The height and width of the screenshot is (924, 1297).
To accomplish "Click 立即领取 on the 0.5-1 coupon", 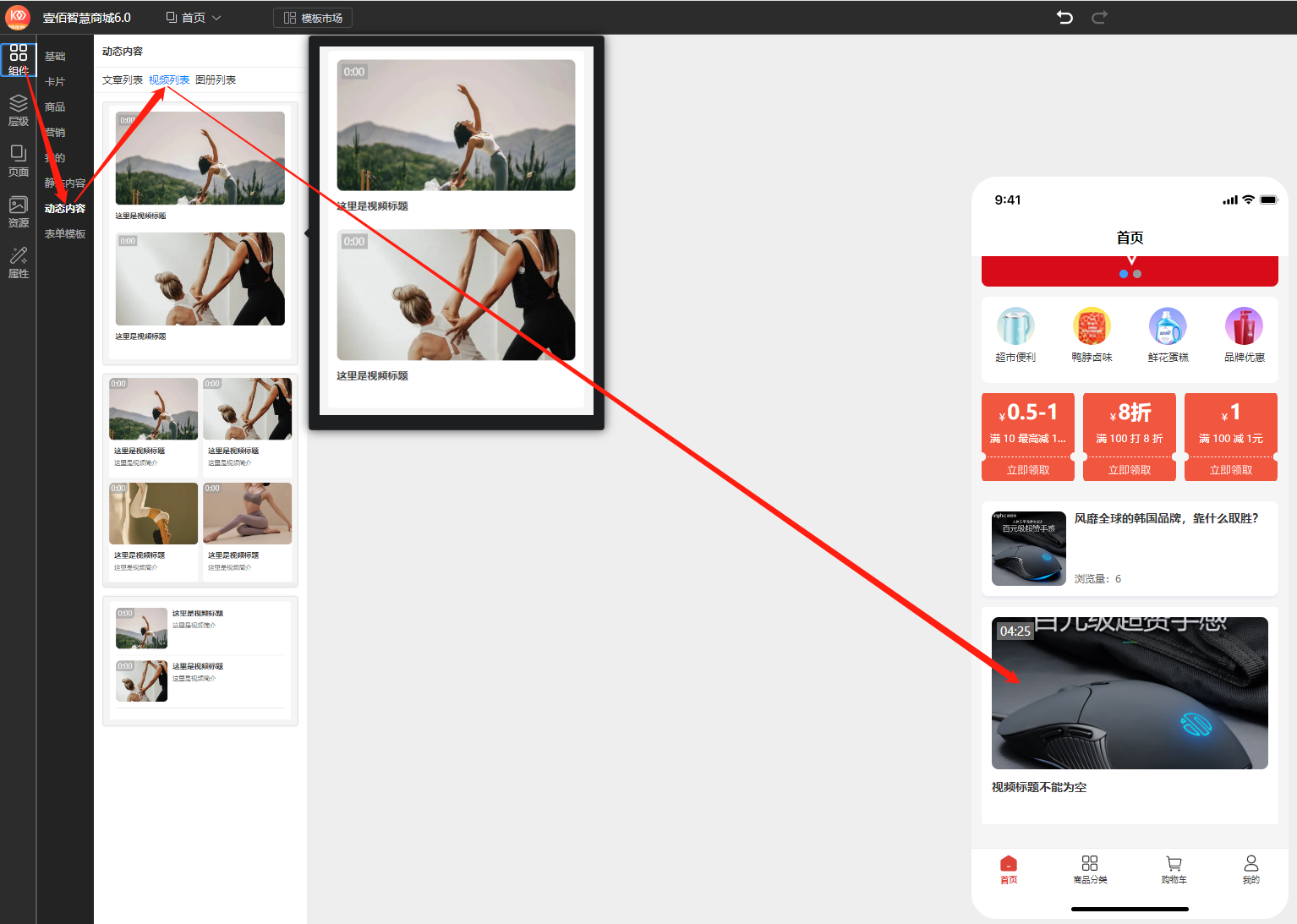I will click(x=1028, y=470).
